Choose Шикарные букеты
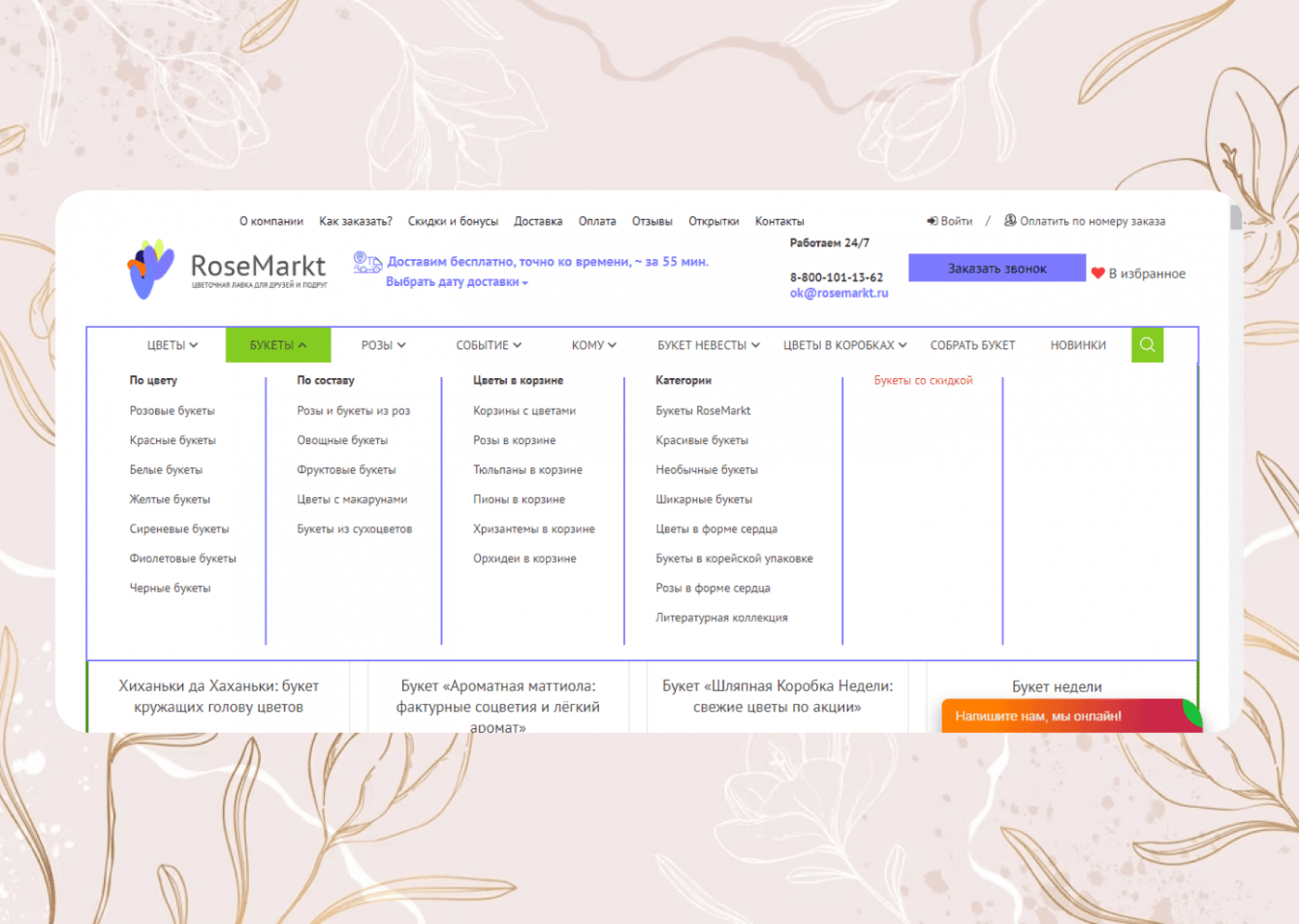Viewport: 1299px width, 924px height. point(704,499)
